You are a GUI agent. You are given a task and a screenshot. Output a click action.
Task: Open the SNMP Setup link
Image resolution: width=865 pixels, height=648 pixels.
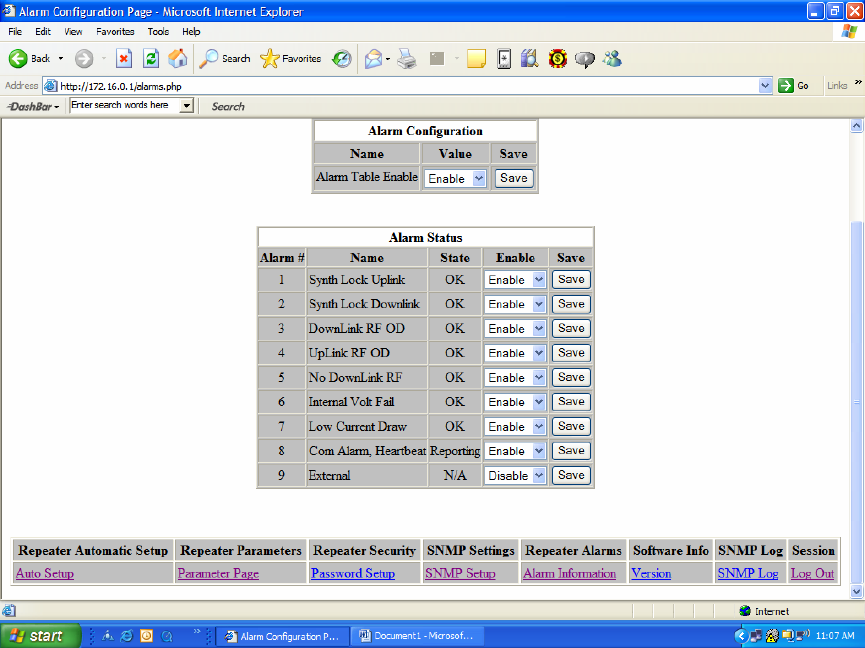click(x=460, y=574)
